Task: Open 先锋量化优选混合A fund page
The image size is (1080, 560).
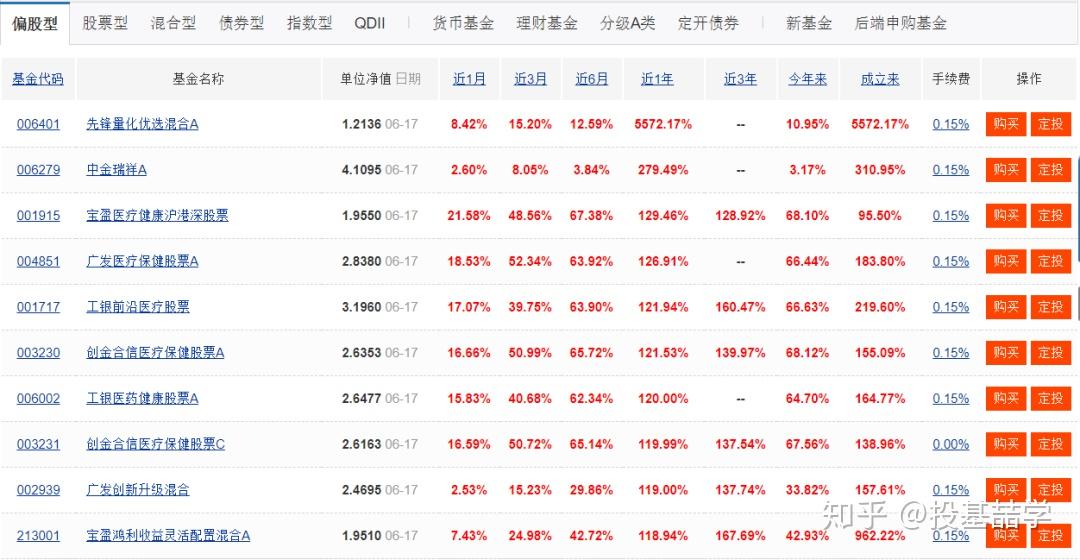Action: [x=142, y=124]
